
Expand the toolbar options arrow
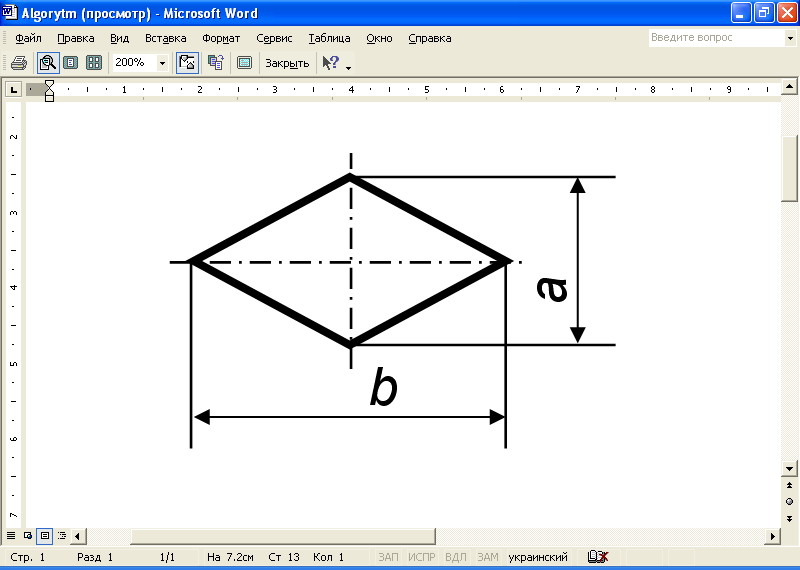348,67
